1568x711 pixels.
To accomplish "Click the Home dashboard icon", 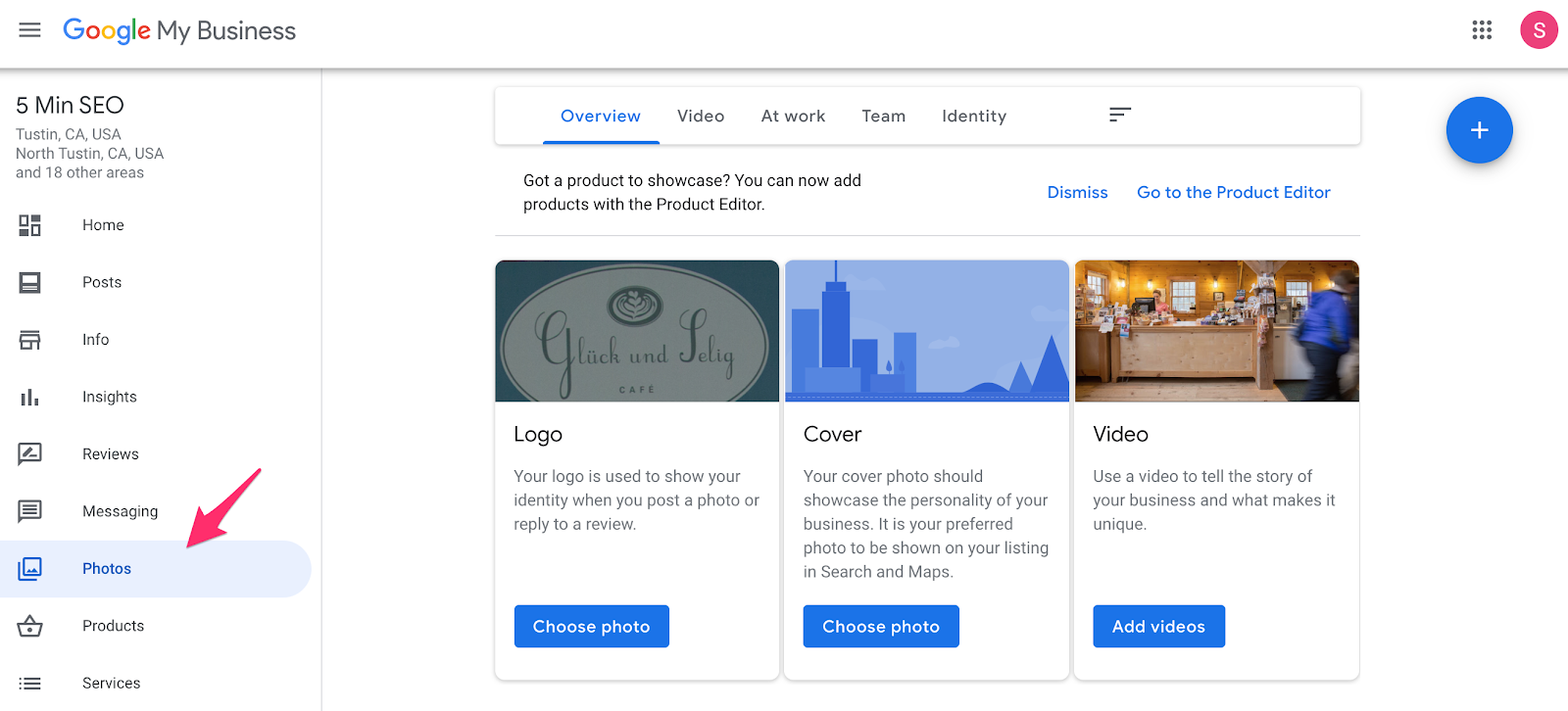I will click(30, 225).
